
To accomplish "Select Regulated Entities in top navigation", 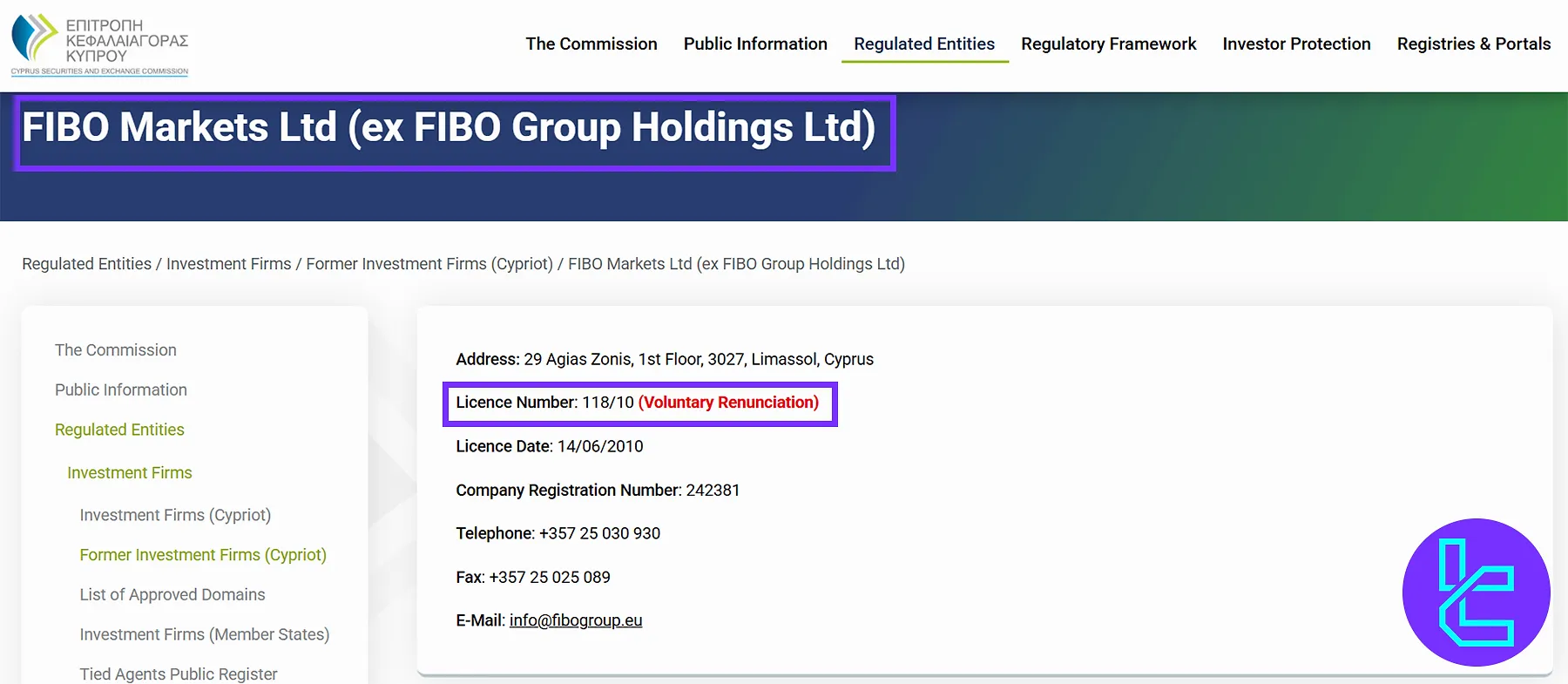I will pyautogui.click(x=924, y=44).
